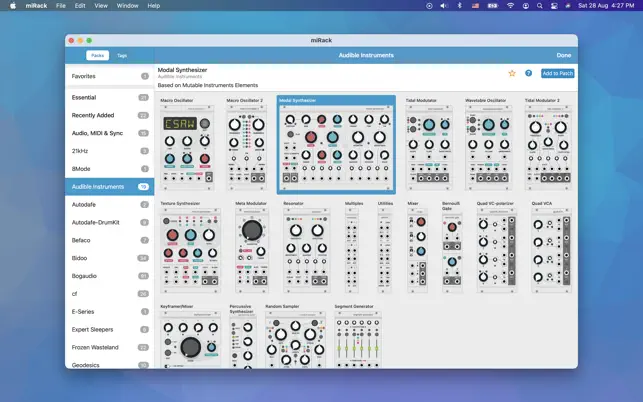
Task: Select the Utilities module thumbnail
Action: [x=384, y=250]
